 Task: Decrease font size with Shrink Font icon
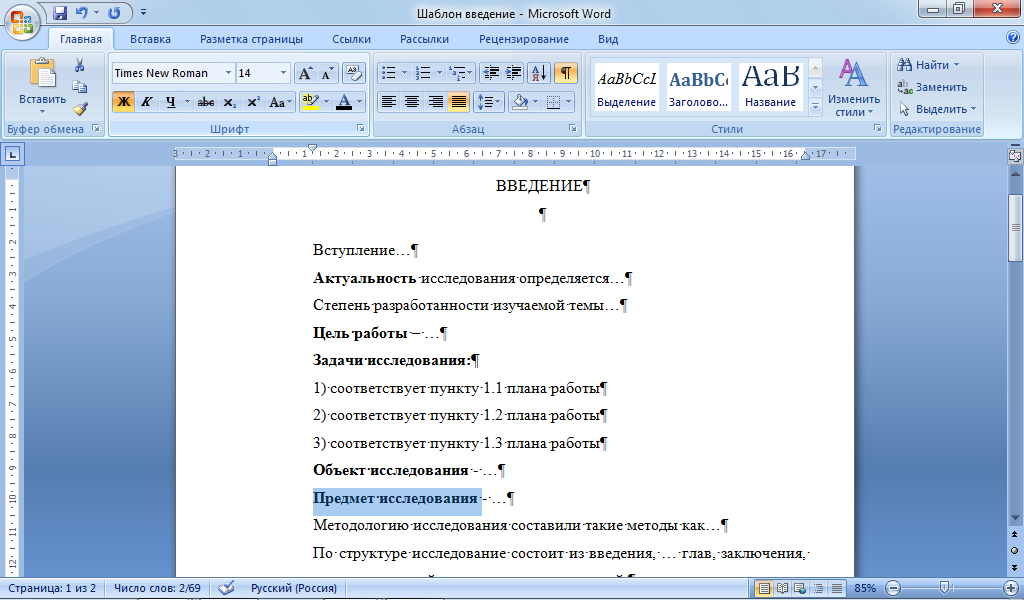coord(327,73)
